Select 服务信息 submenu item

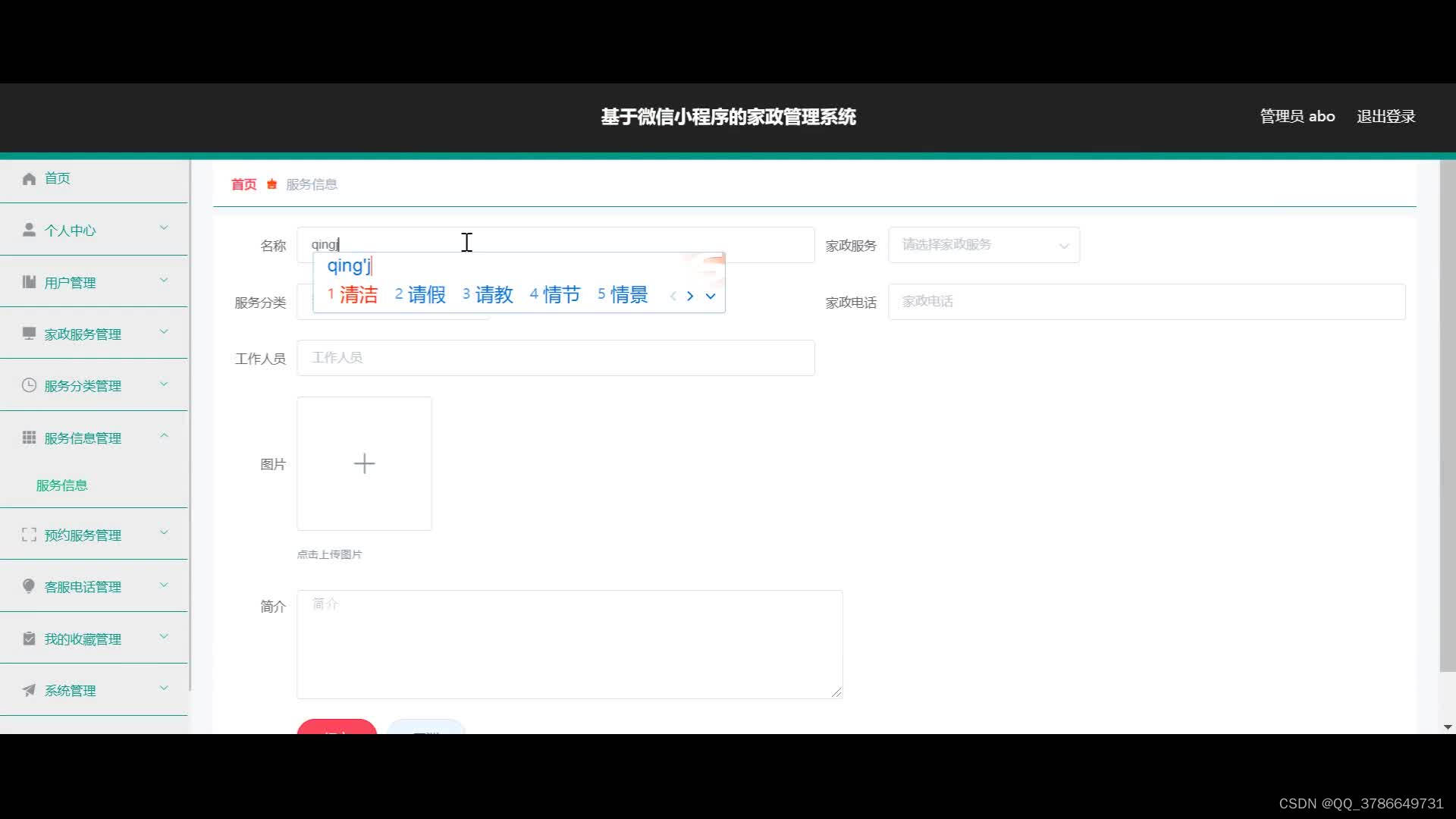point(62,485)
